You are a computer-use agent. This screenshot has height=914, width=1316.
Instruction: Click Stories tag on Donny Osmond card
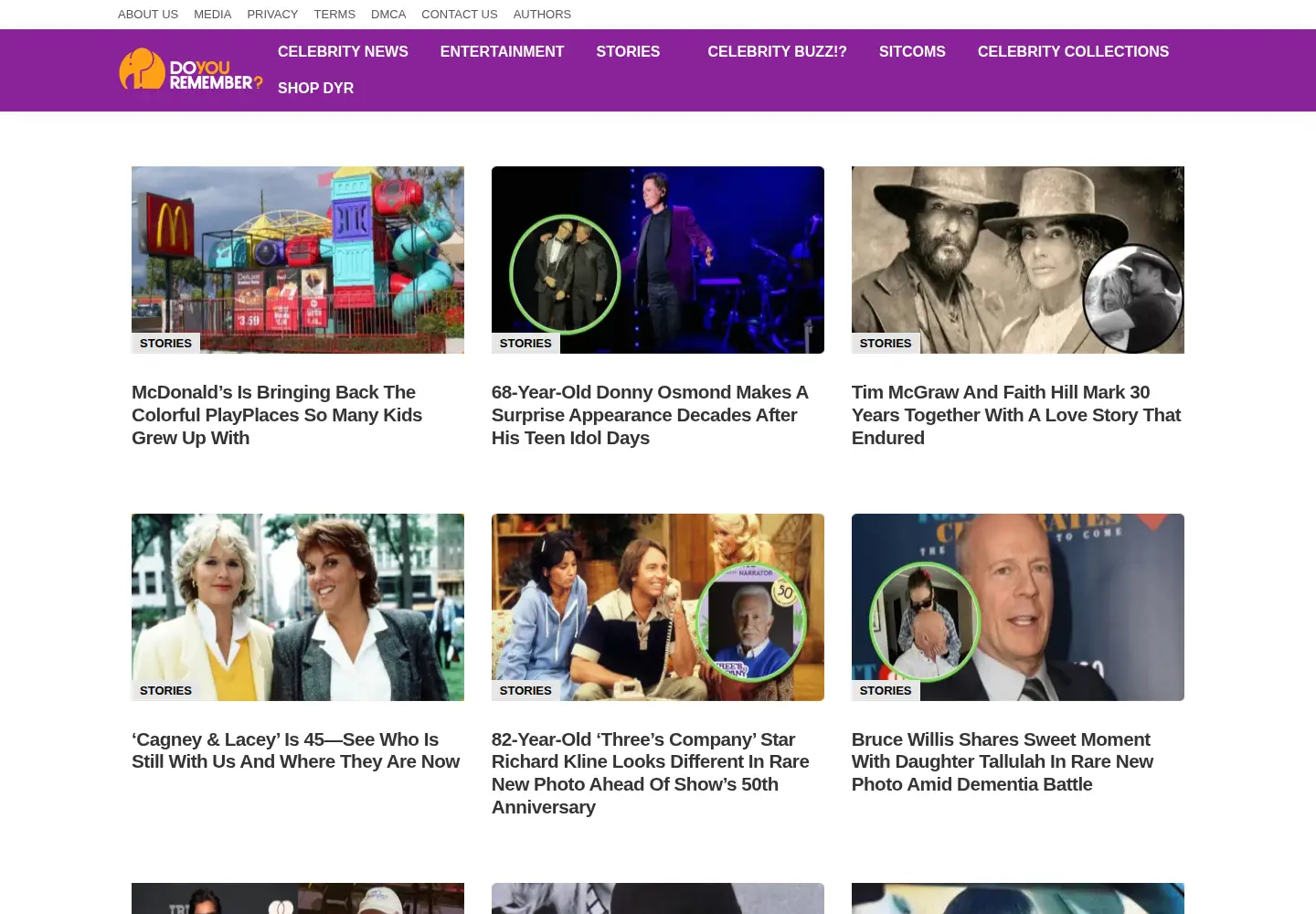tap(525, 344)
